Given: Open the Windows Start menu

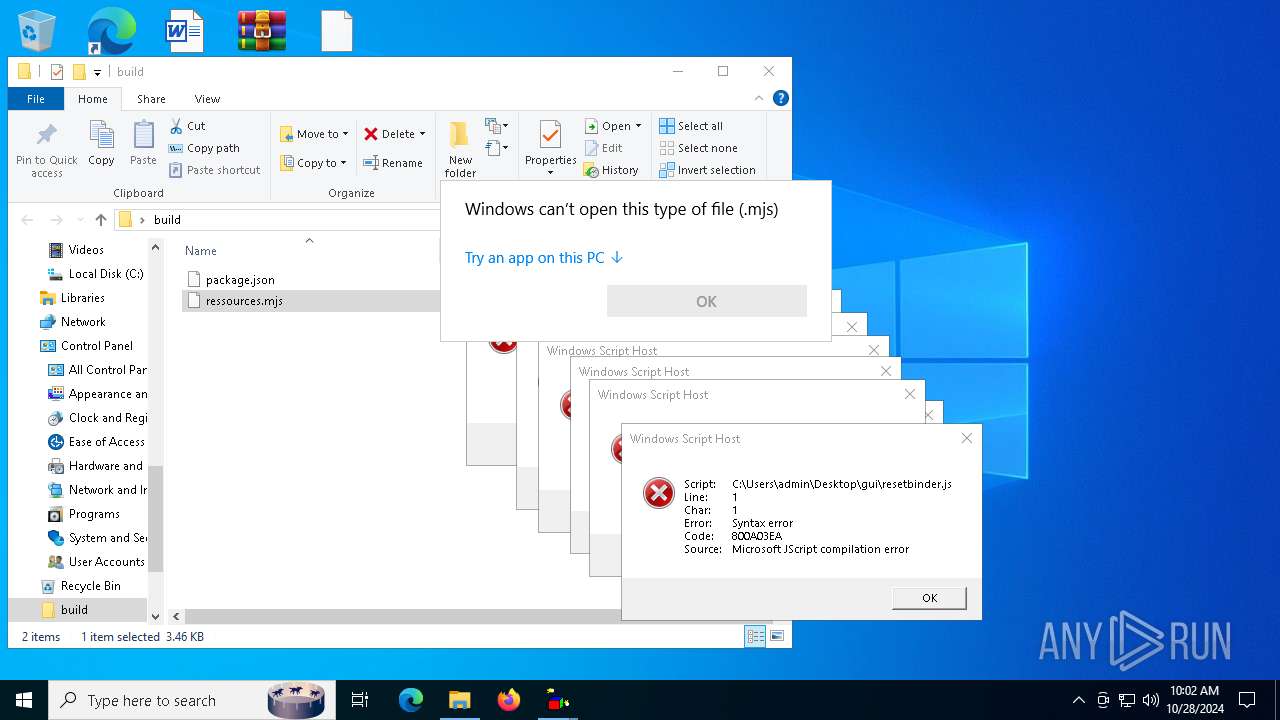Looking at the screenshot, I should [24, 700].
